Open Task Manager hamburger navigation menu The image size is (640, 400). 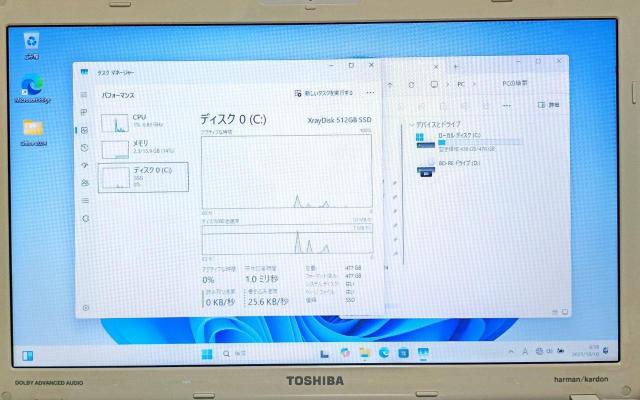[x=84, y=95]
